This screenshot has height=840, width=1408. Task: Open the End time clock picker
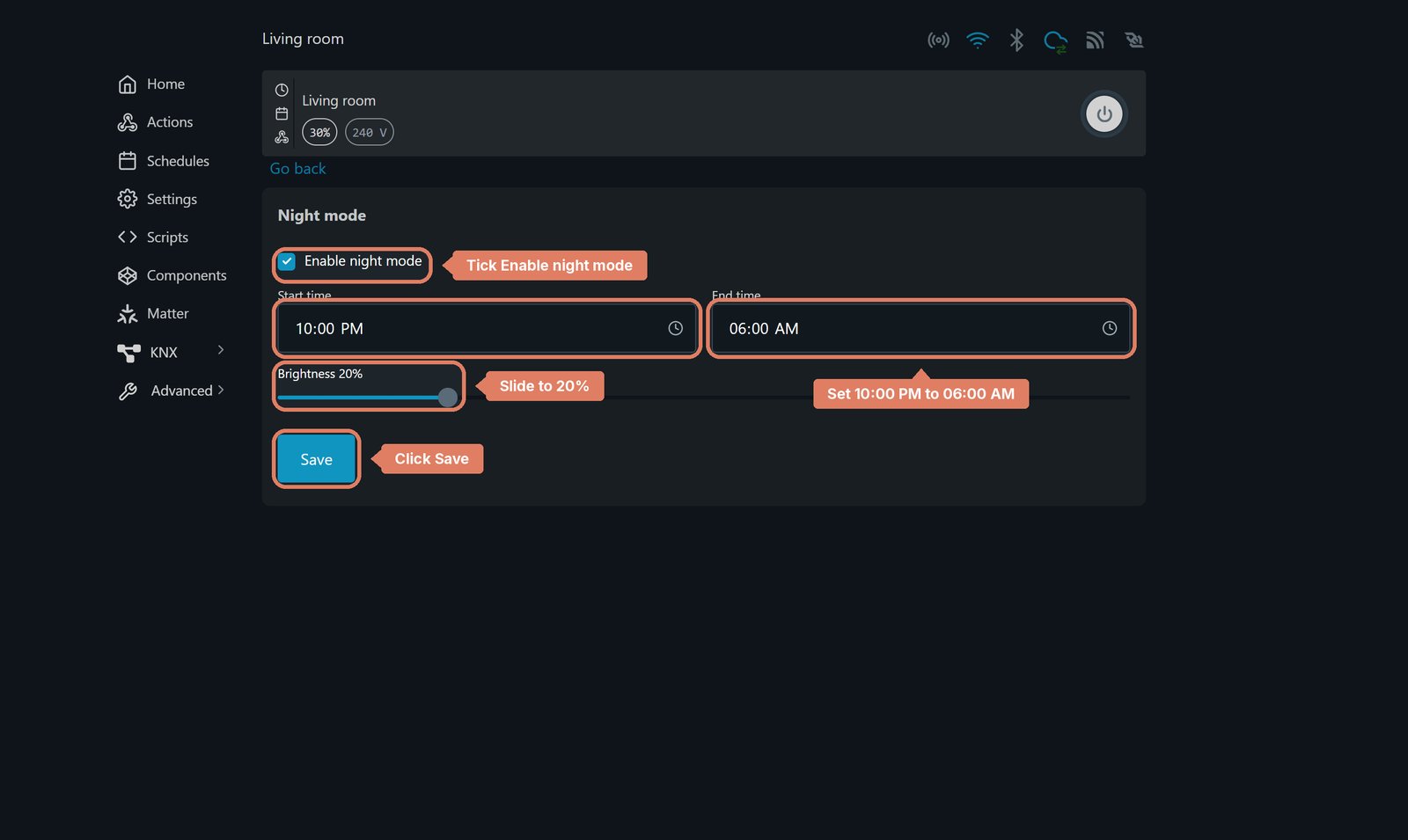click(1110, 328)
